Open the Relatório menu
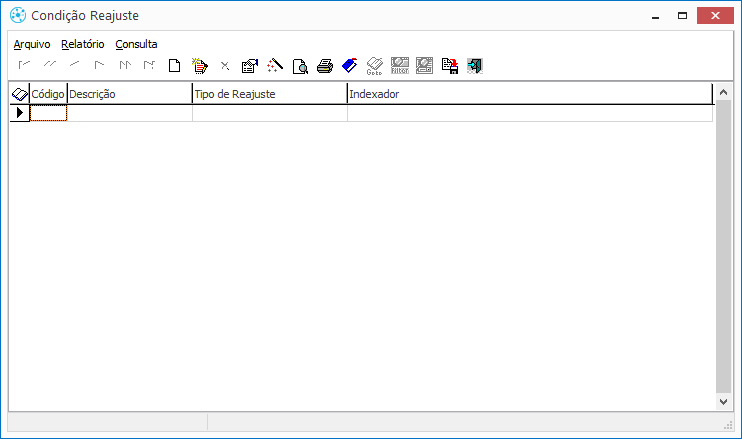The height and width of the screenshot is (439, 742). [83, 44]
